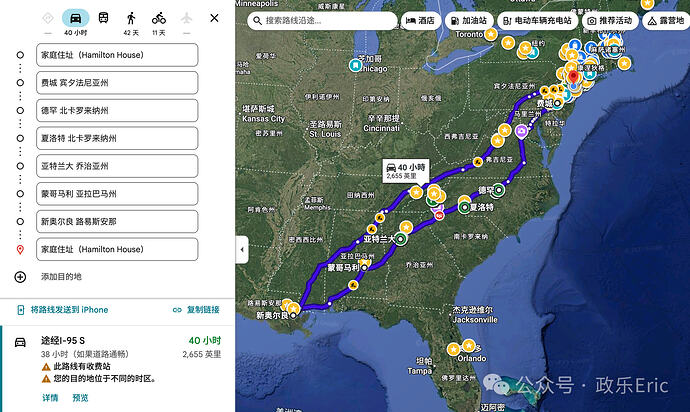Viewport: 690px width, 412px height.
Task: Close the directions panel with X
Action: (215, 18)
